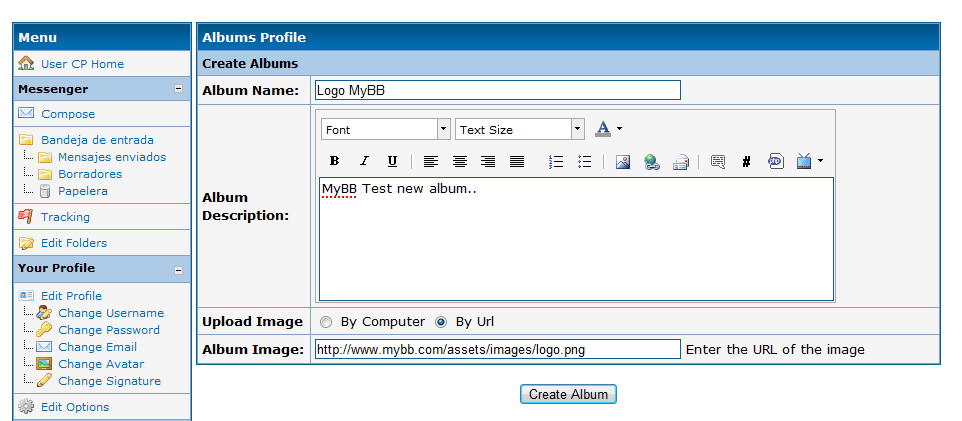
Task: Open User CP Home link
Action: pos(82,64)
